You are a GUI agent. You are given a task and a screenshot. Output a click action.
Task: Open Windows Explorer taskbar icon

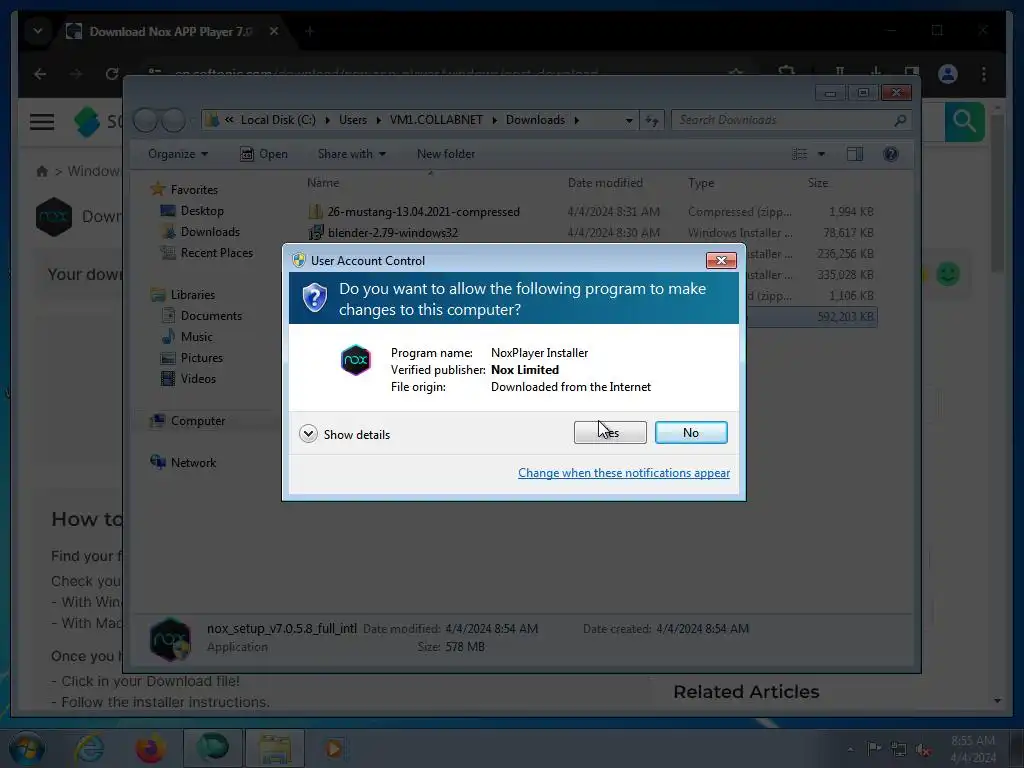click(276, 748)
